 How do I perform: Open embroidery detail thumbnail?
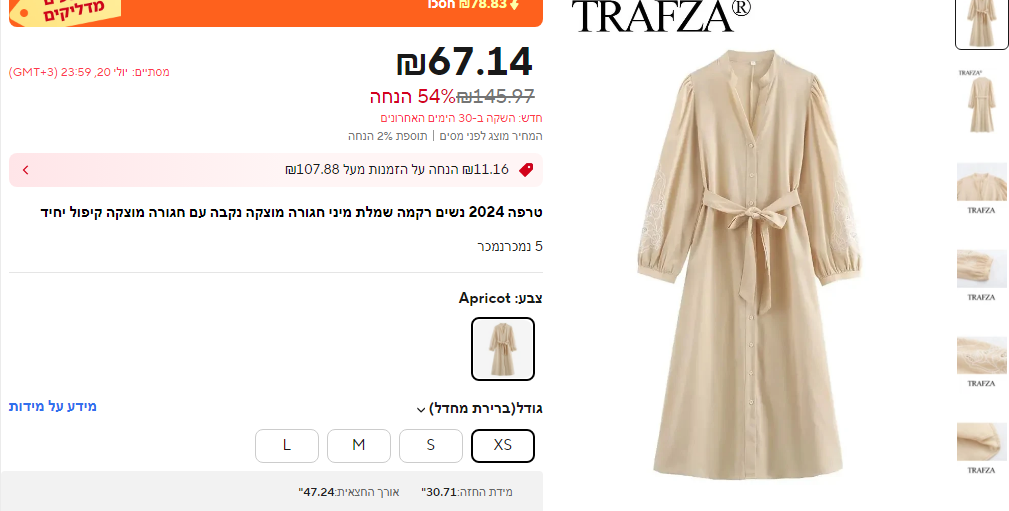tap(981, 361)
